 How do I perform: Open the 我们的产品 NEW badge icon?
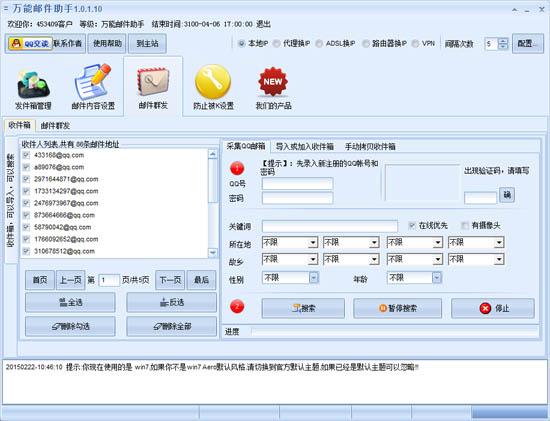[x=273, y=88]
